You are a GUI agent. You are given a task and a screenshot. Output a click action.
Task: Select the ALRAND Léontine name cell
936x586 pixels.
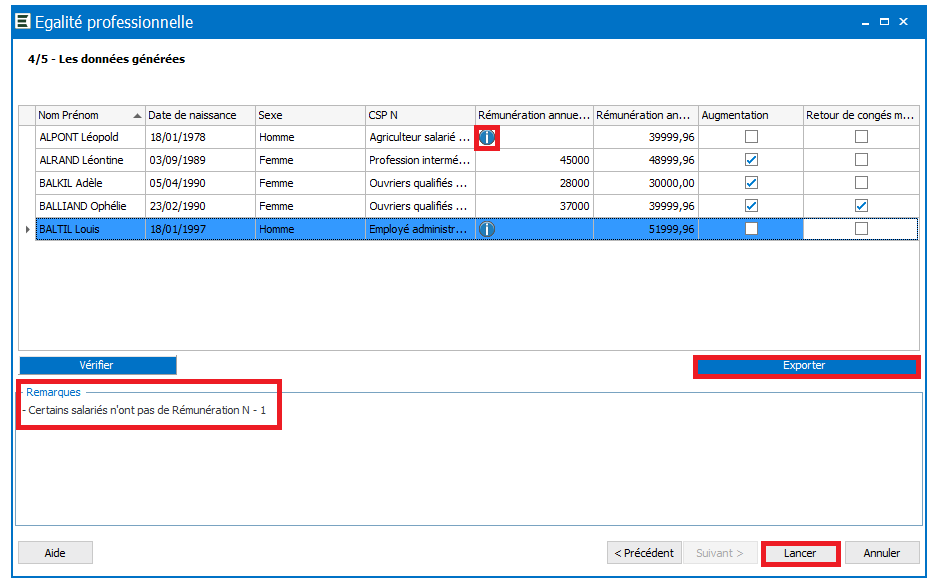pyautogui.click(x=91, y=160)
